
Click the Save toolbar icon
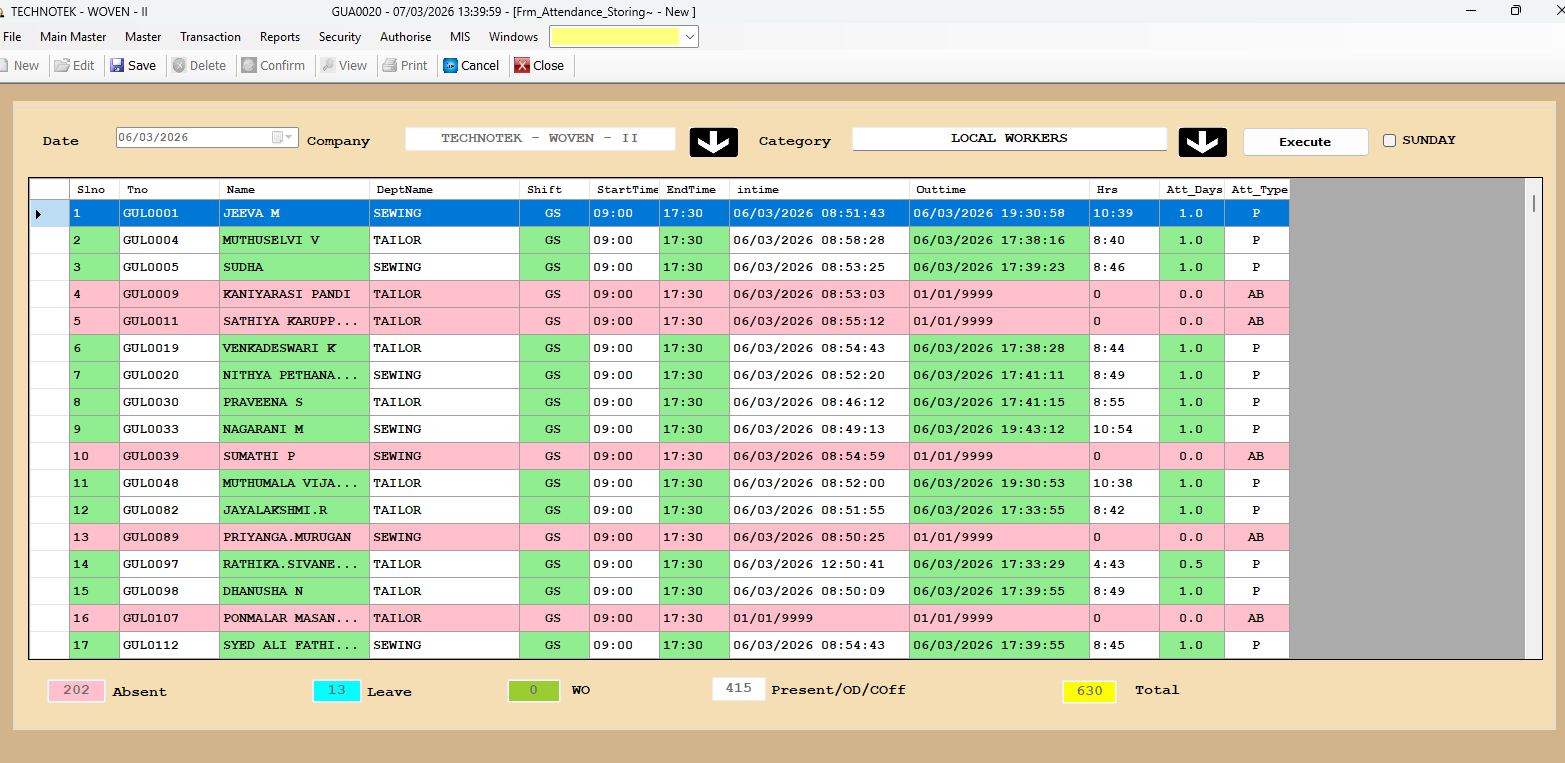[x=117, y=66]
